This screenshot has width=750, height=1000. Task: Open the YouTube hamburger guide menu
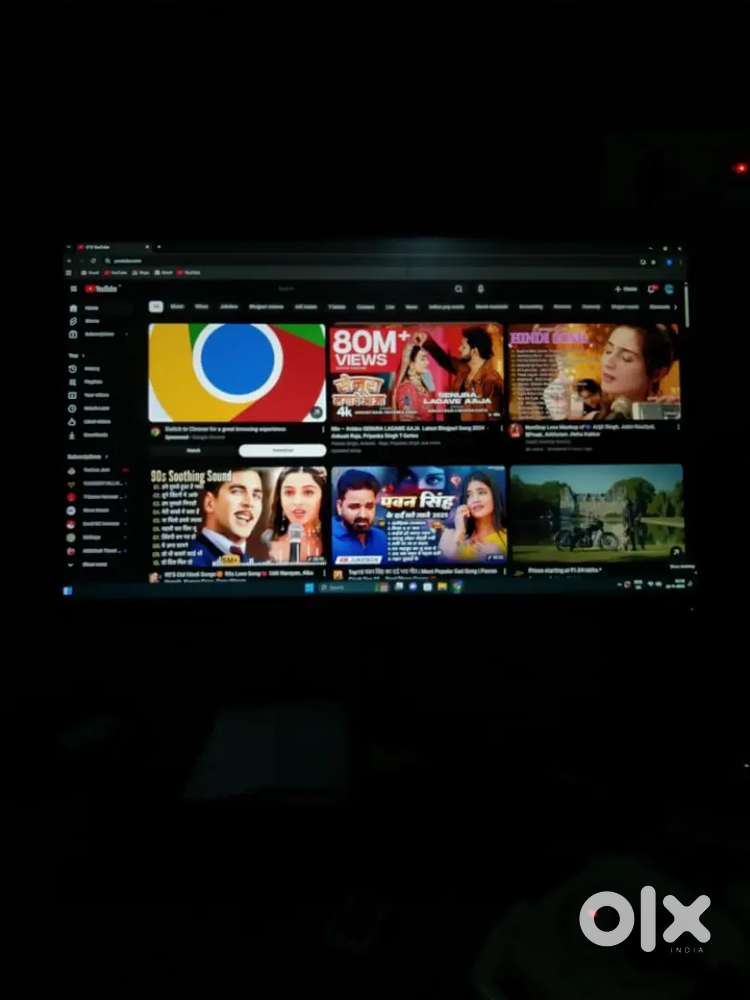tap(74, 288)
